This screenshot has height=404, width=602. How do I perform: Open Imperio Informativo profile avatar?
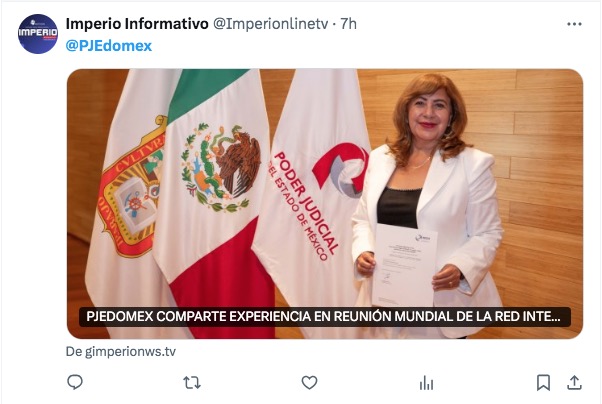point(38,34)
